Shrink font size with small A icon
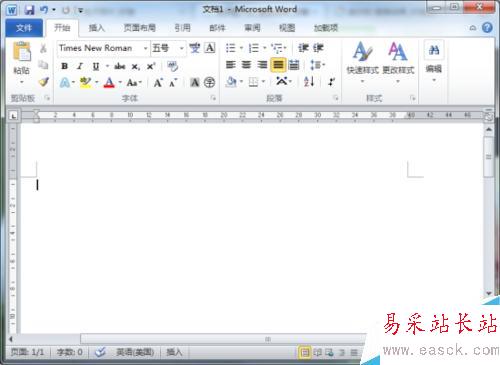 [173, 83]
